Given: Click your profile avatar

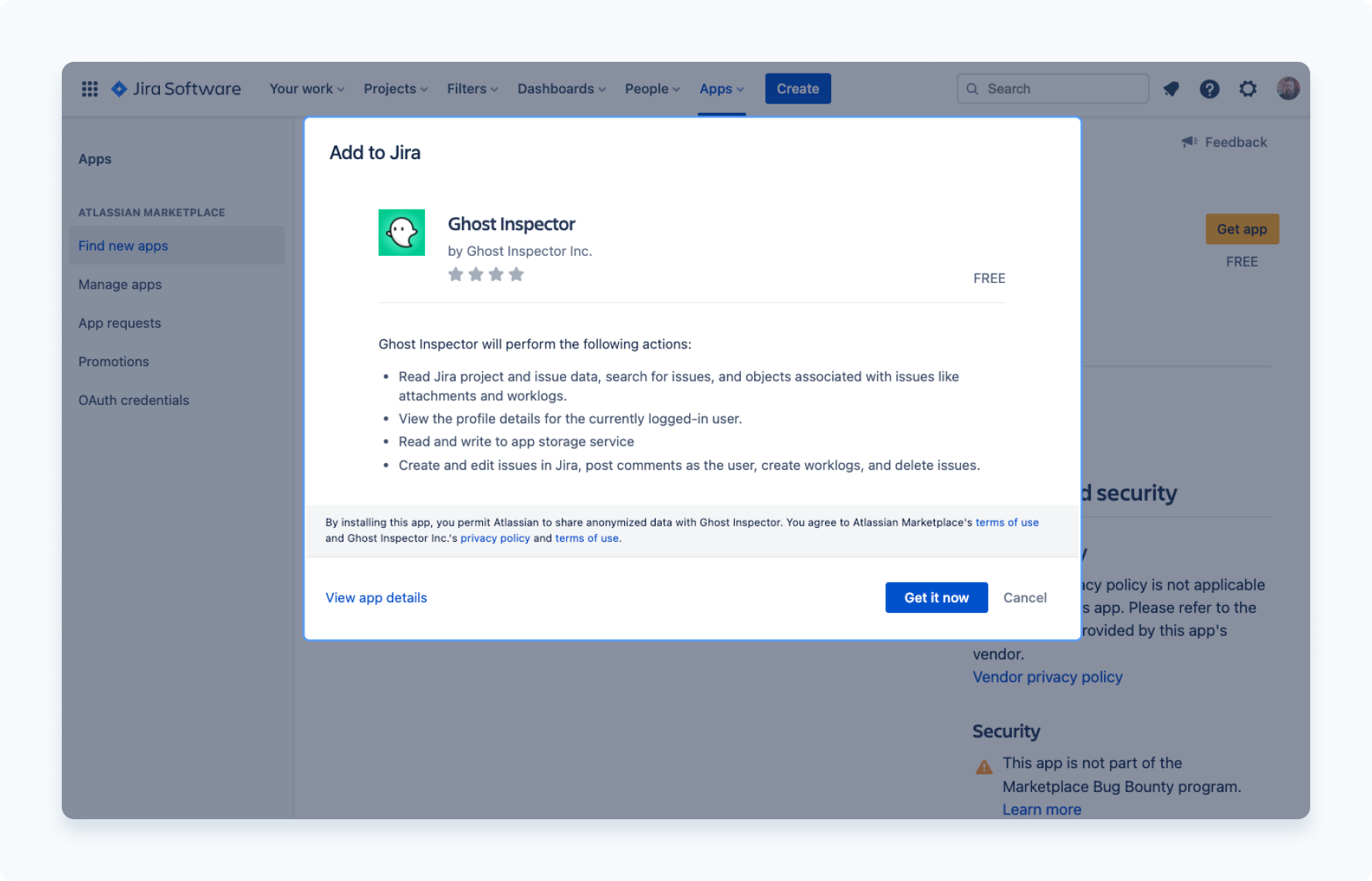Looking at the screenshot, I should [x=1288, y=88].
